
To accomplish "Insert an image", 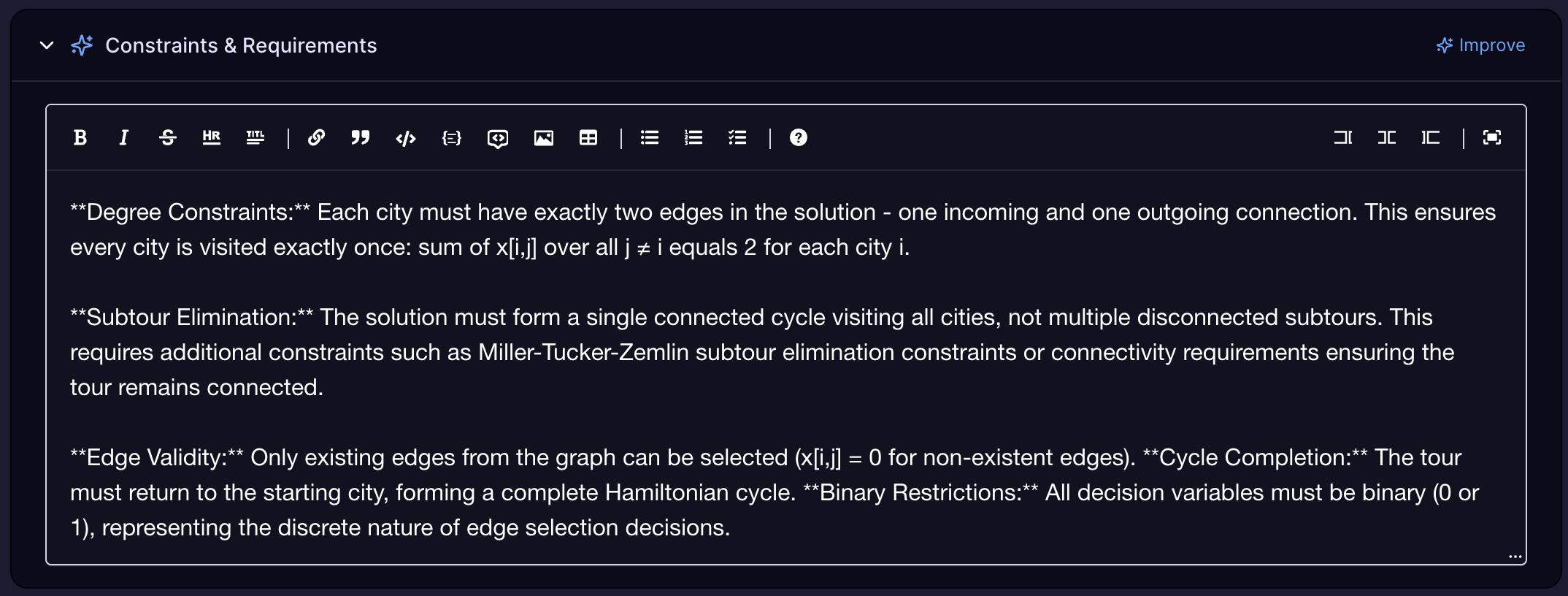I will pos(544,137).
